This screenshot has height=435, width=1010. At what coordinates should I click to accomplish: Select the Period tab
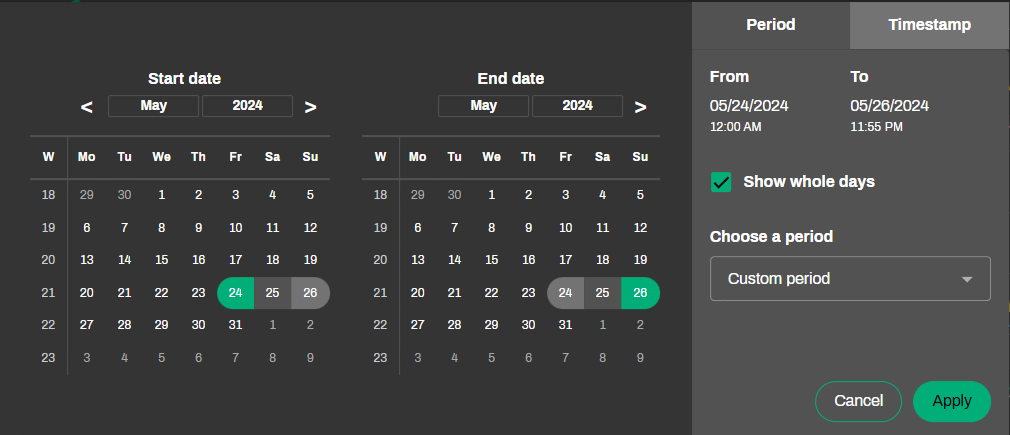(770, 25)
